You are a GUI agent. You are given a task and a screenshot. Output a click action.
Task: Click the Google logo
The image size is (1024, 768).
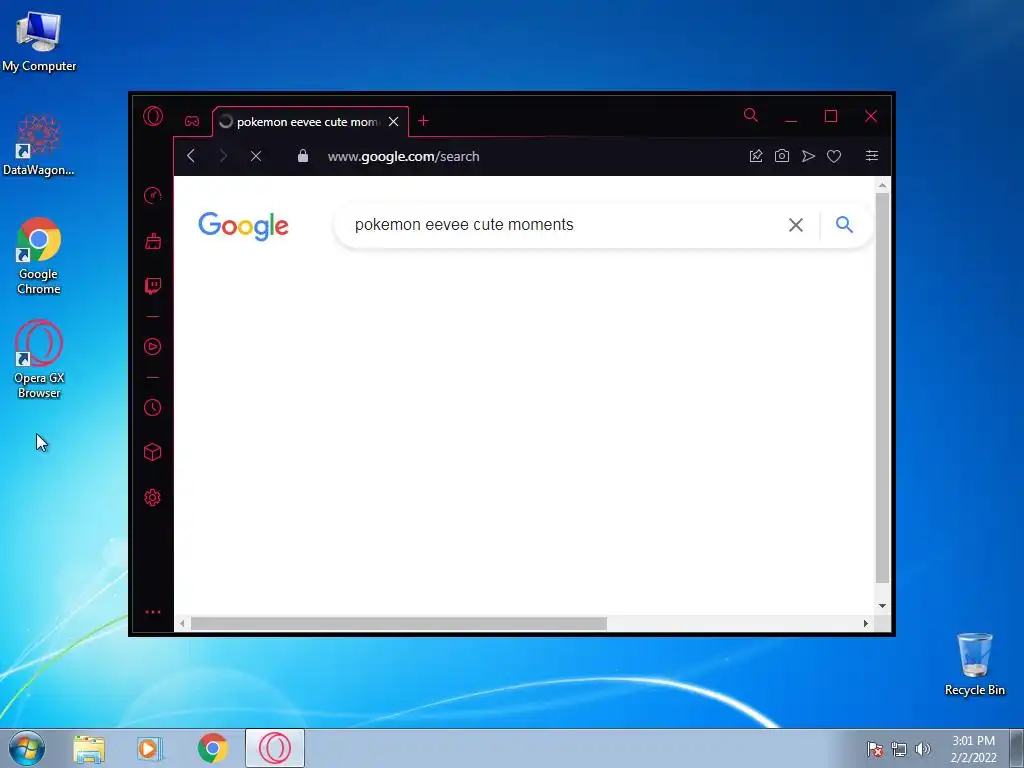243,226
